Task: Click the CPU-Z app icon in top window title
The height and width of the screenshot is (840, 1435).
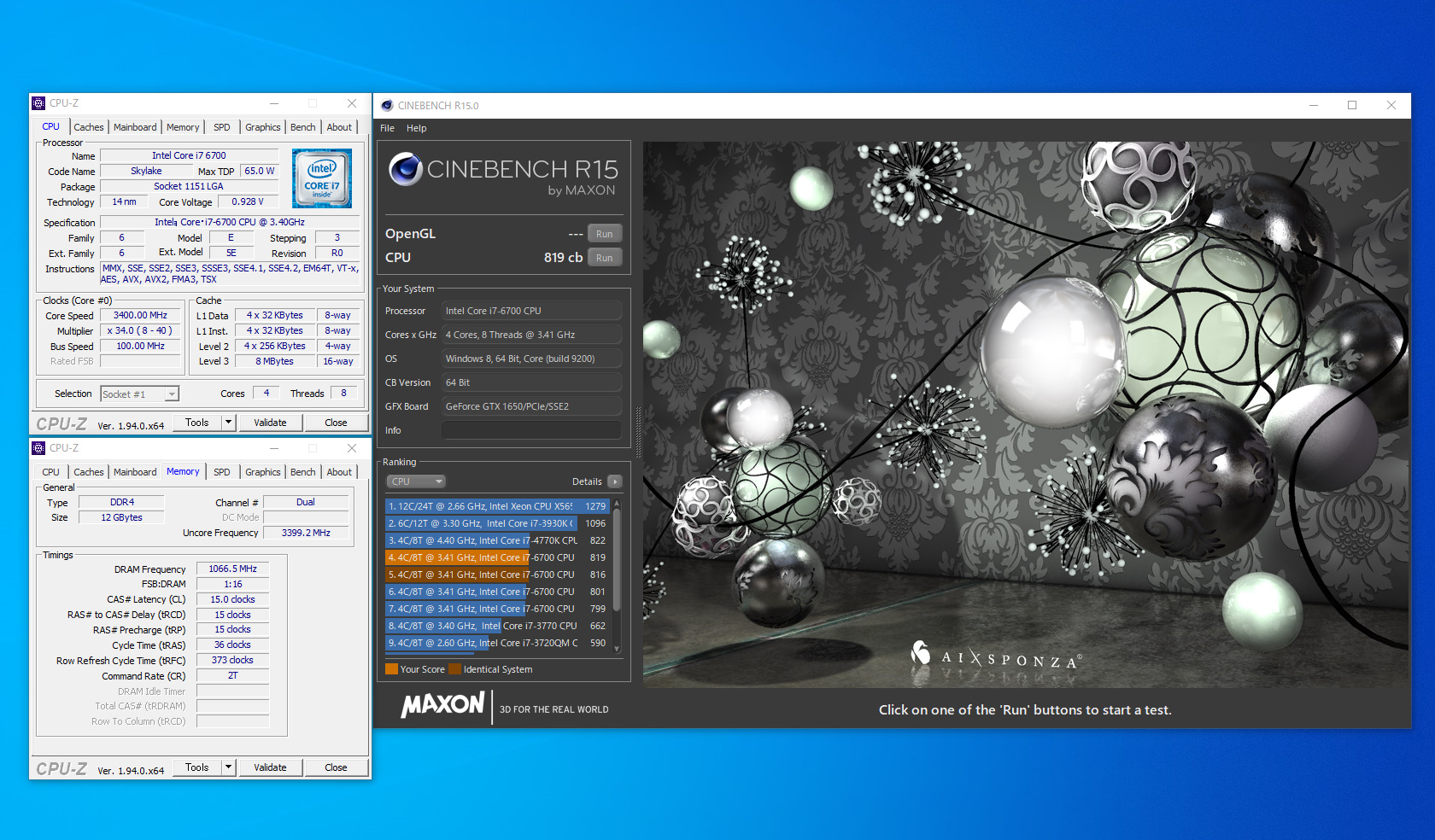Action: 38,103
